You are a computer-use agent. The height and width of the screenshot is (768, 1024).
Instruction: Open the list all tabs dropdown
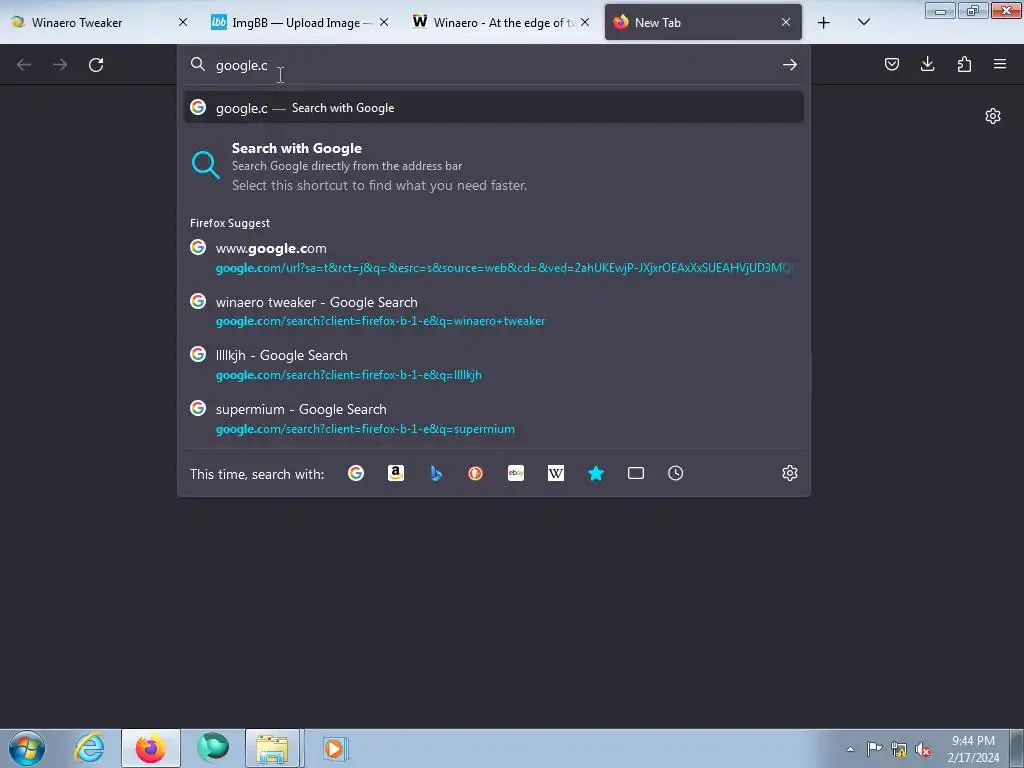click(x=863, y=22)
